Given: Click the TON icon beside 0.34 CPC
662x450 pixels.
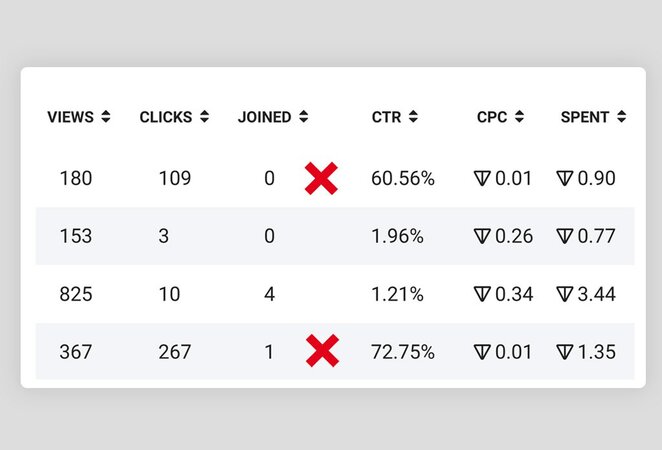Looking at the screenshot, I should [x=482, y=294].
